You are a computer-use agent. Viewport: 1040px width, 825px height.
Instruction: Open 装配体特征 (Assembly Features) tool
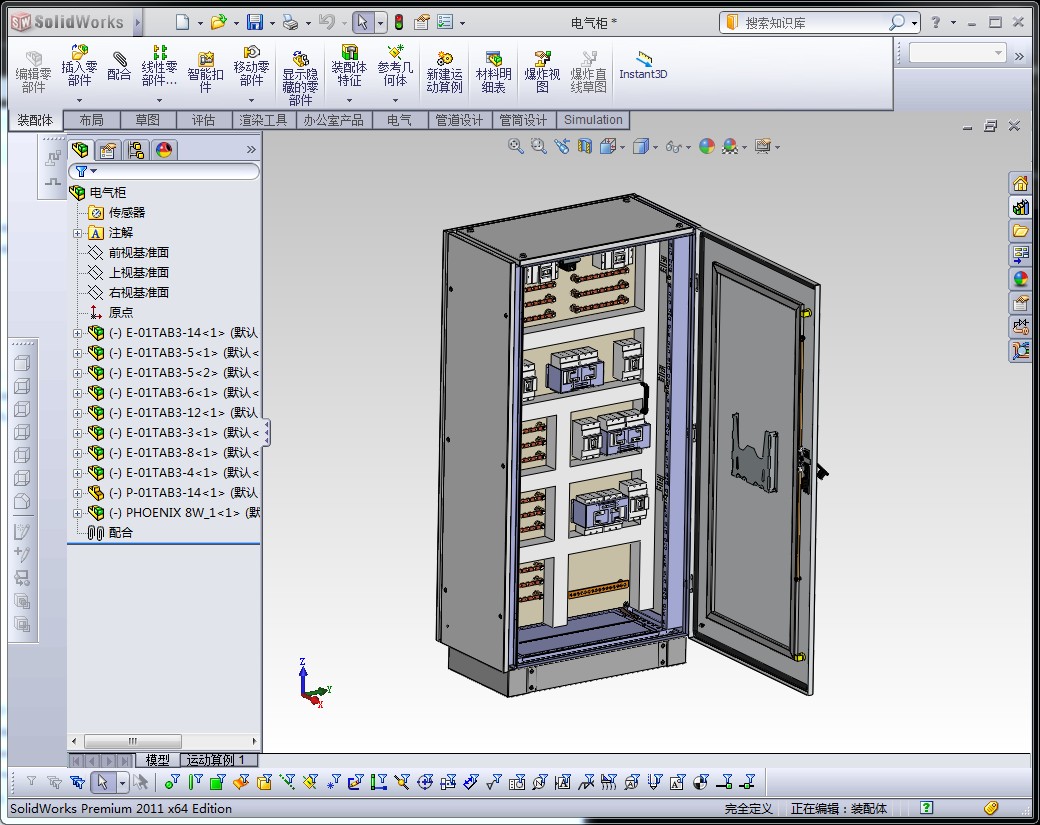(x=350, y=66)
